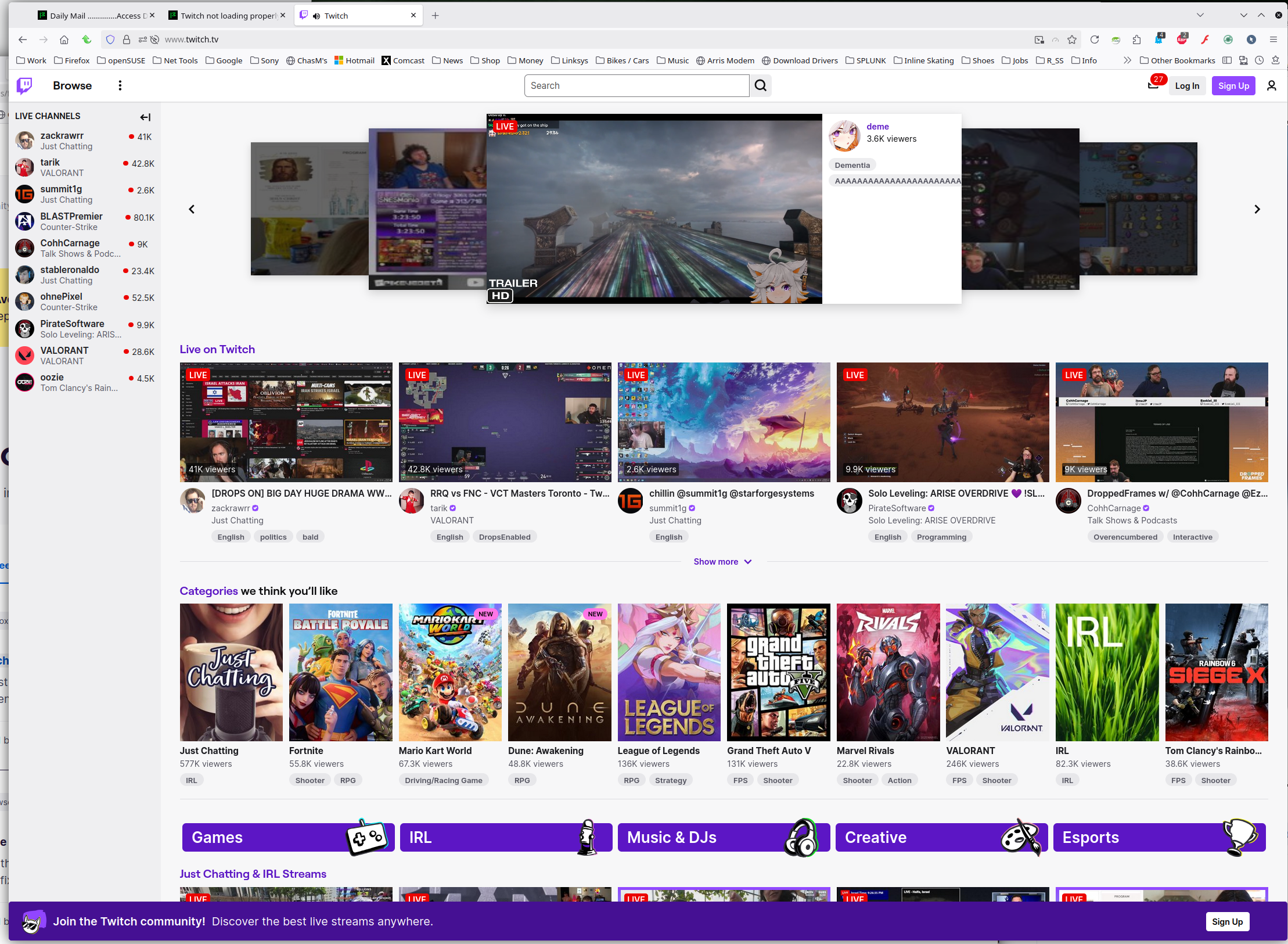This screenshot has height=944, width=1288.
Task: Switch to the Daily Mail tab
Action: click(x=96, y=16)
